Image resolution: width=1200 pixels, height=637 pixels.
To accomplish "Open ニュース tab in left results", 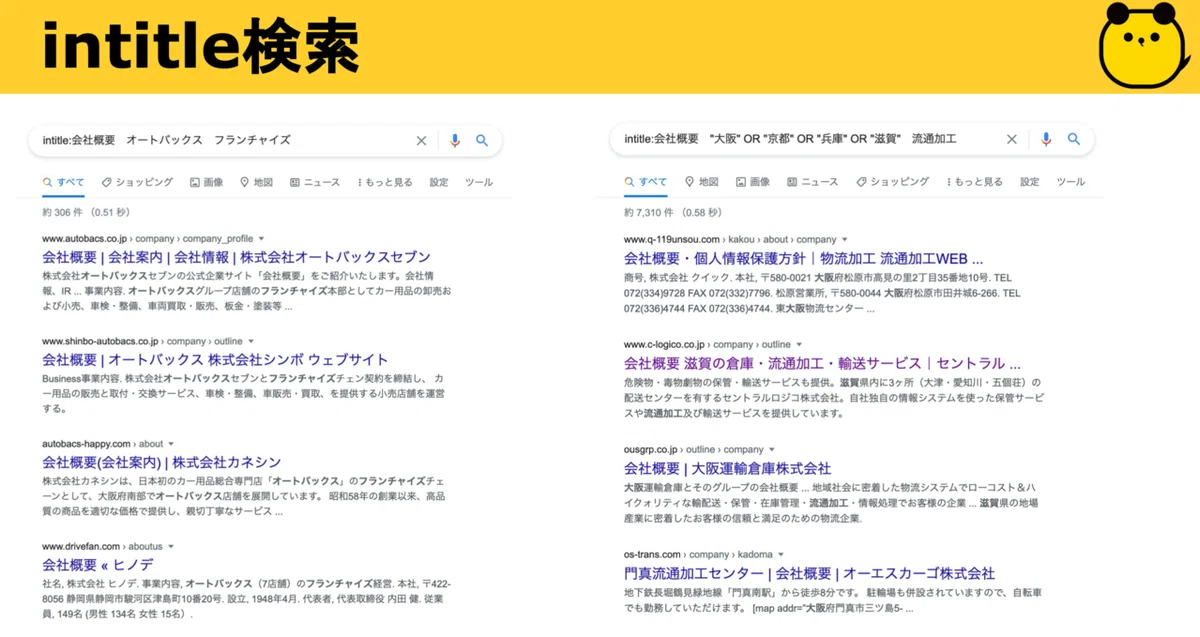I will point(315,183).
